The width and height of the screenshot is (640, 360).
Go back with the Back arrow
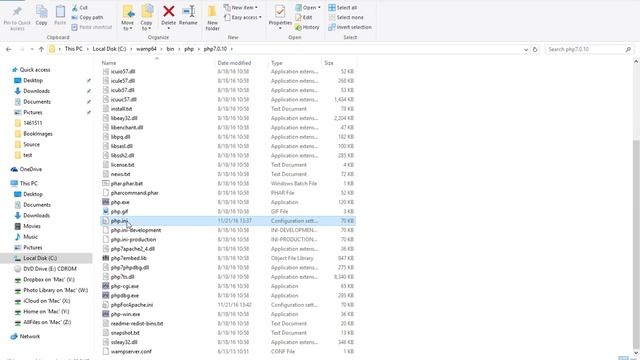pos(9,49)
